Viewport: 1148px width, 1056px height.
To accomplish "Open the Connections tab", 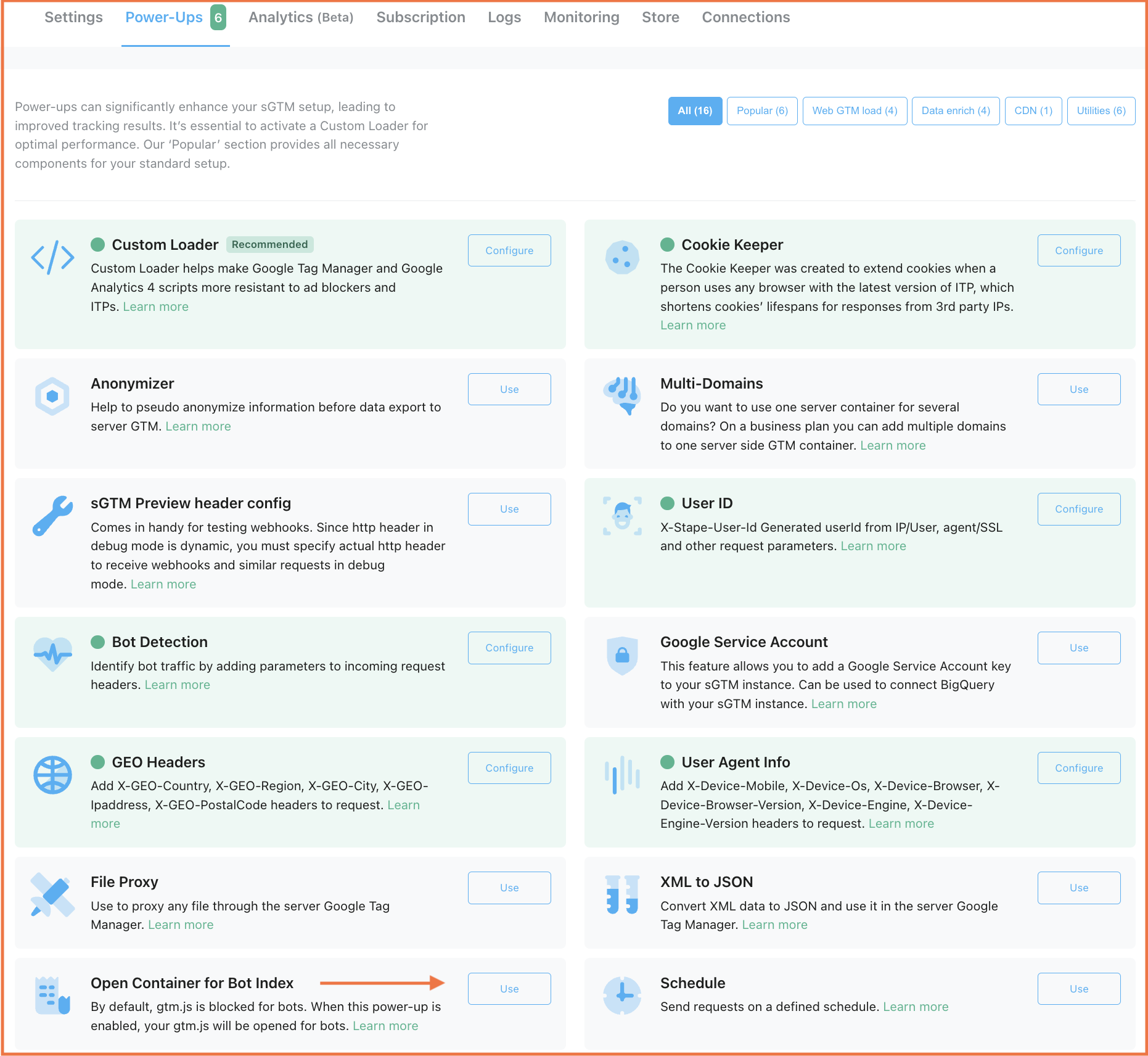I will (x=745, y=17).
